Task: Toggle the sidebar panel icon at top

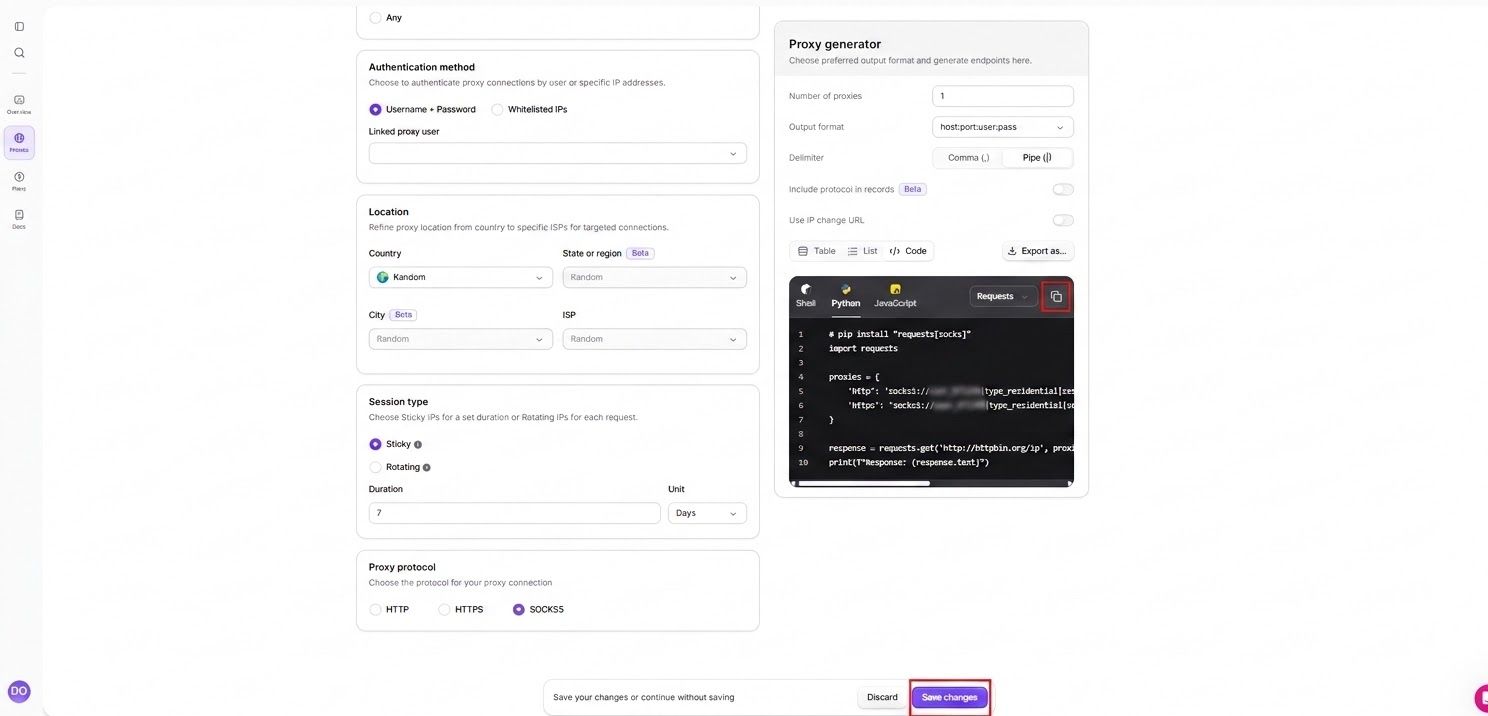Action: pos(19,26)
